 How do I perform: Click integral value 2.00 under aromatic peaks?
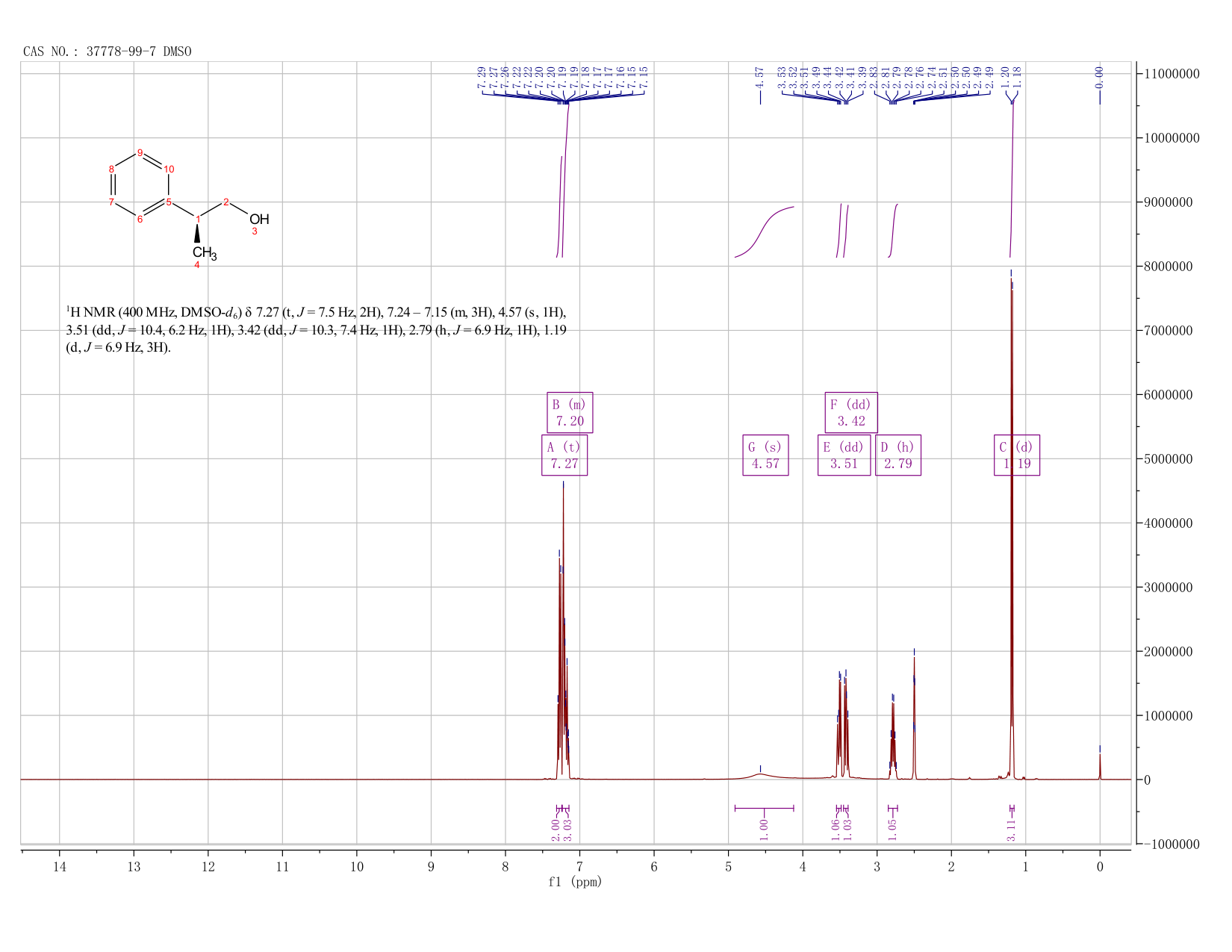[556, 830]
